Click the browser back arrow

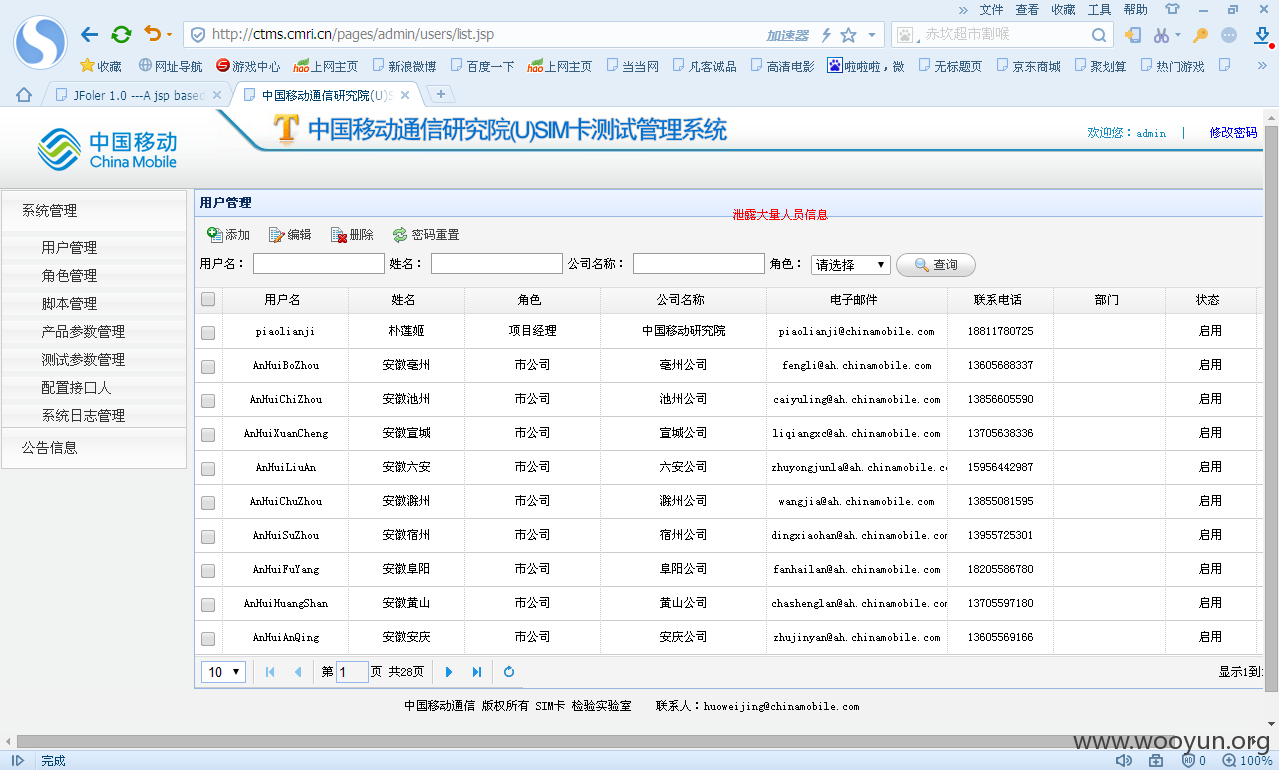click(90, 35)
